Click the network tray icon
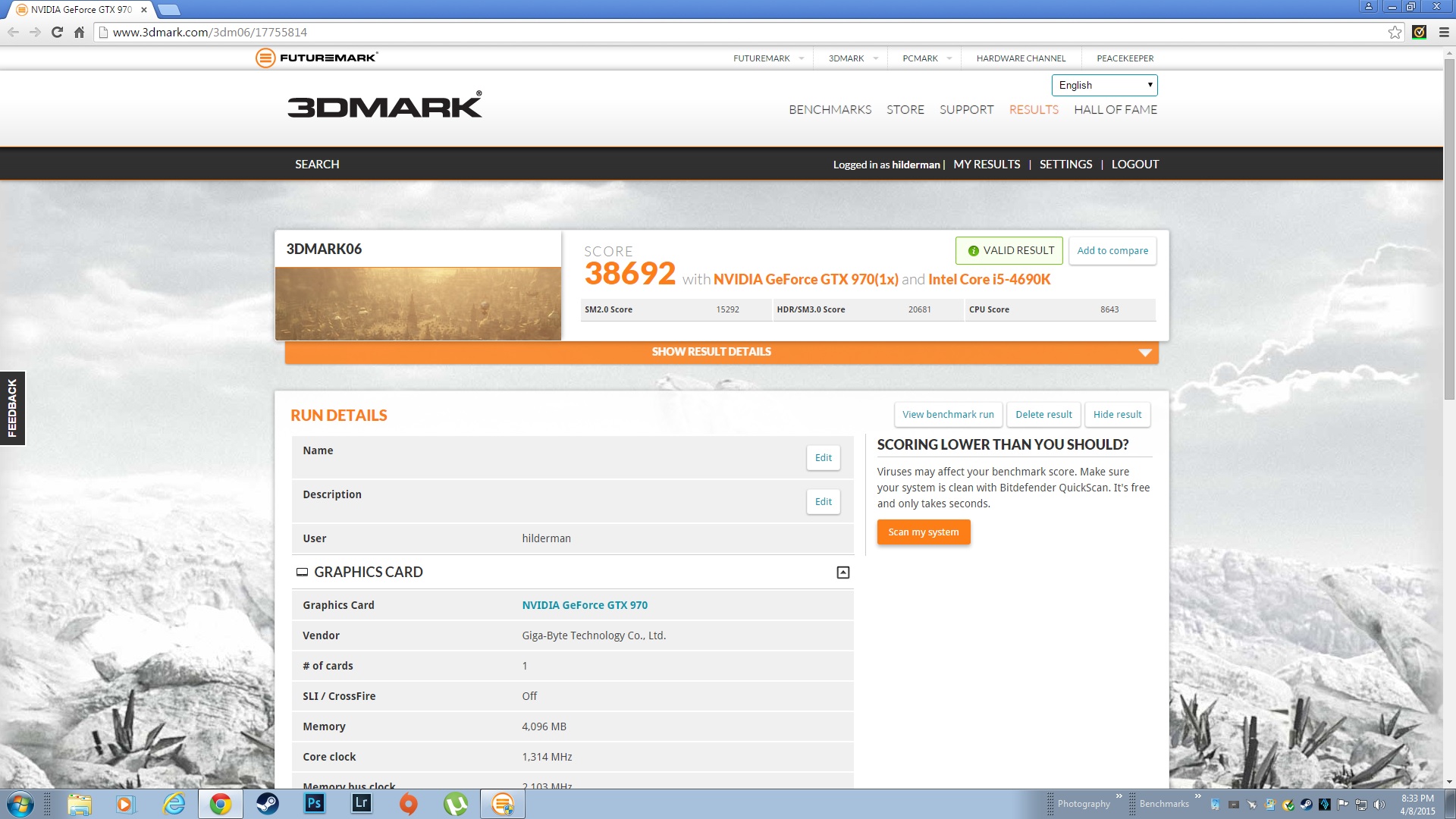Screen dimensions: 1456x819 pos(1361,805)
